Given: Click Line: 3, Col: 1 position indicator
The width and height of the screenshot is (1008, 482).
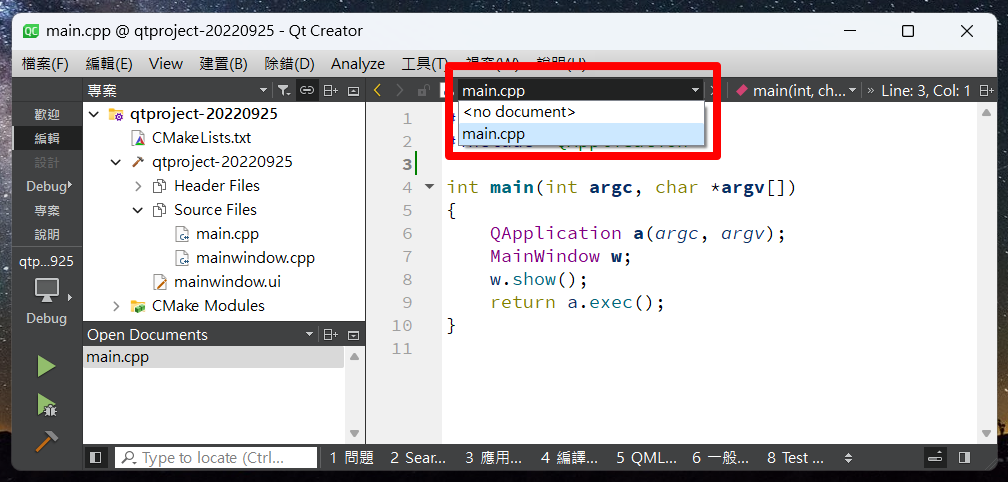Looking at the screenshot, I should pos(926,91).
